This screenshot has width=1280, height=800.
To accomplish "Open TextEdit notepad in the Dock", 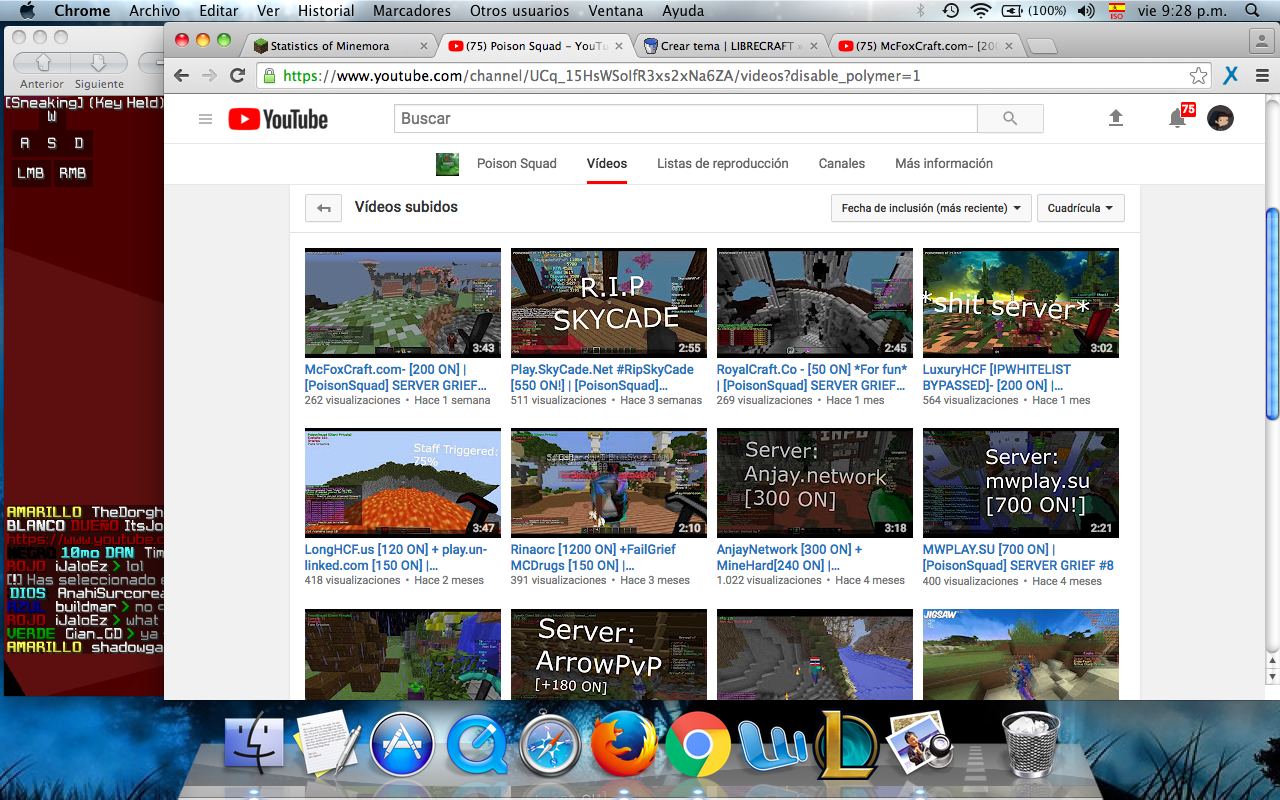I will [x=327, y=744].
